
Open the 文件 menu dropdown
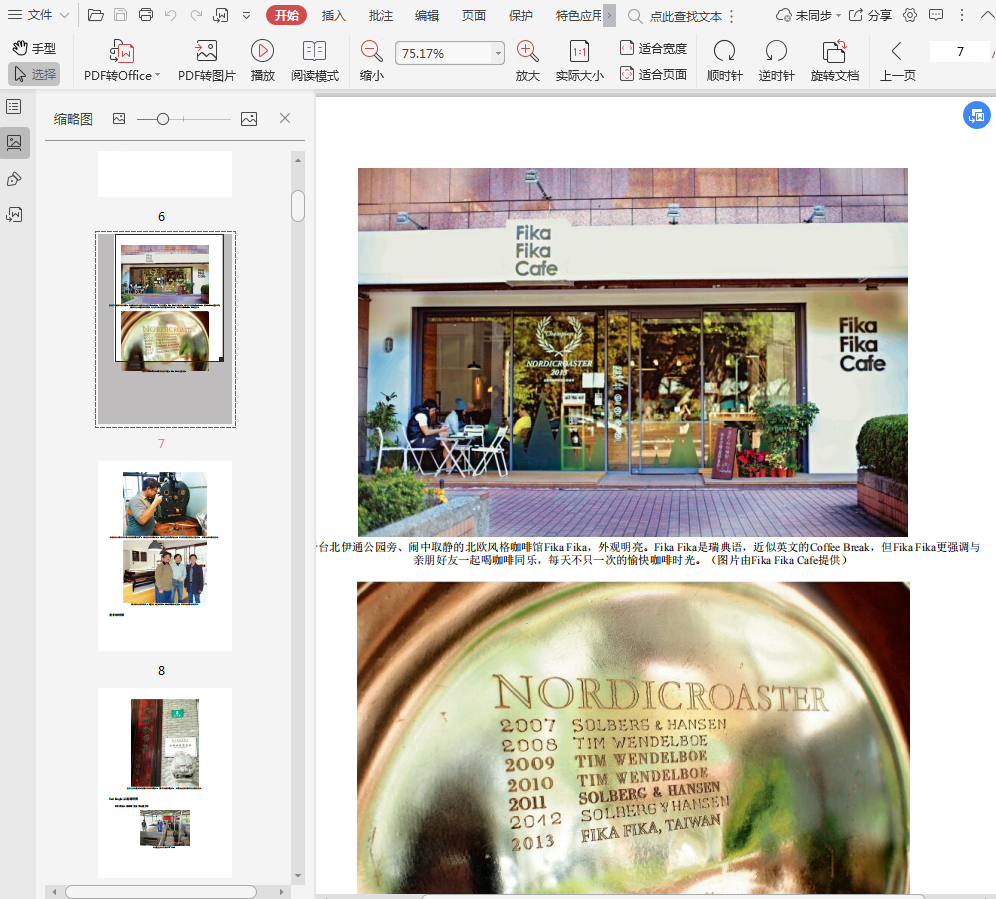(x=40, y=15)
